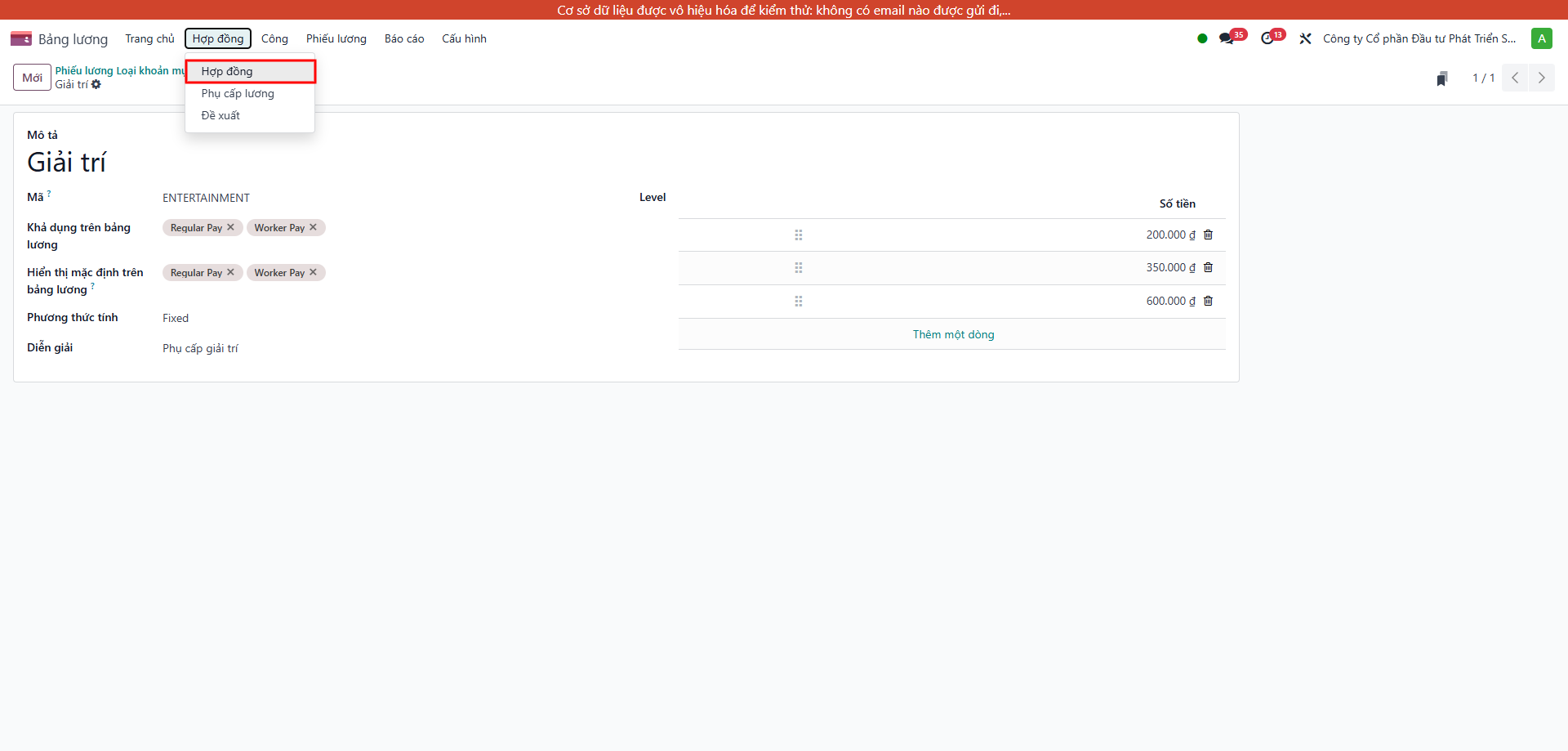Remove Worker Pay tag from Khả dụng trên bảng lương
This screenshot has width=1568, height=751.
313,227
